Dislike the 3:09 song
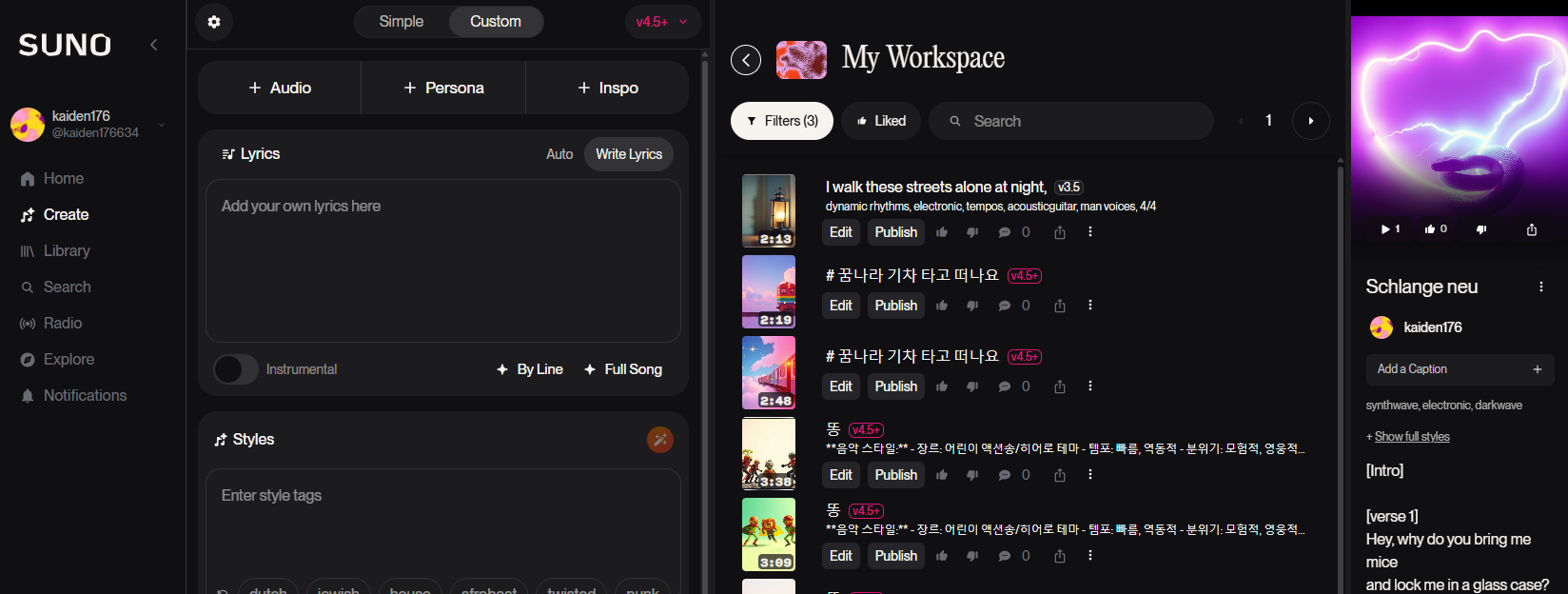The image size is (1568, 594). pyautogui.click(x=972, y=556)
